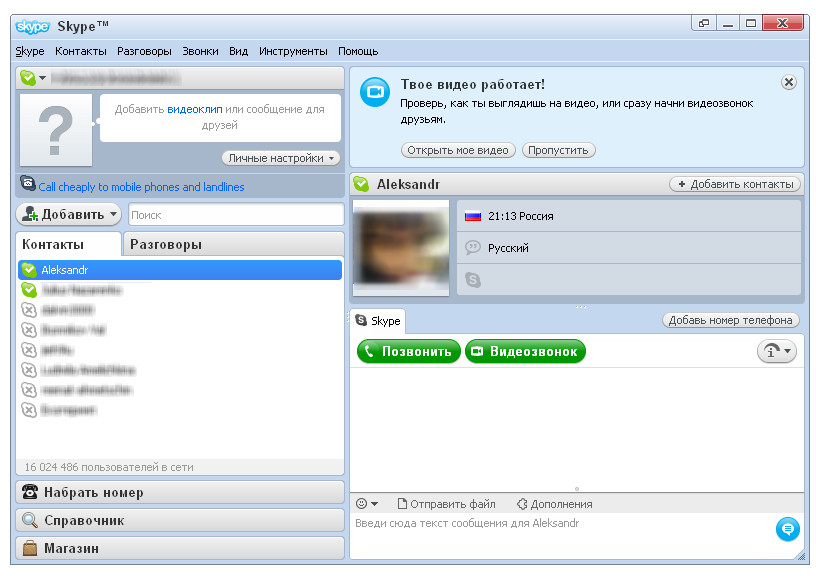
Task: Open 'Call cheaply to mobile phones and landlines' link
Action: click(x=141, y=187)
